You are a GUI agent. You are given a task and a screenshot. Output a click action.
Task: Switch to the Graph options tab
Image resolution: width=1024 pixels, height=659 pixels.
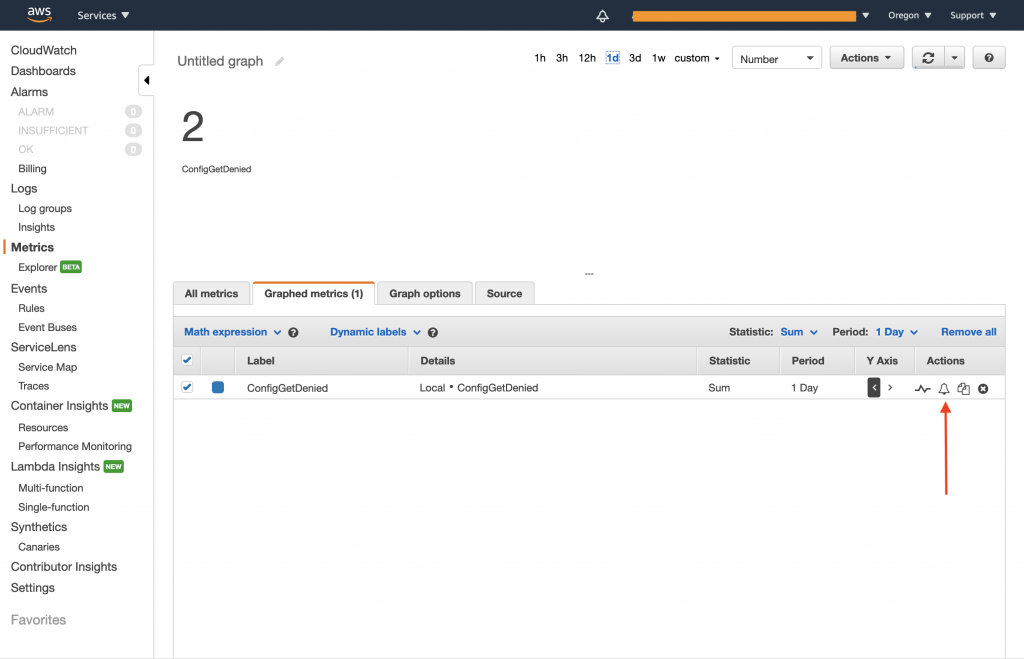click(x=424, y=293)
